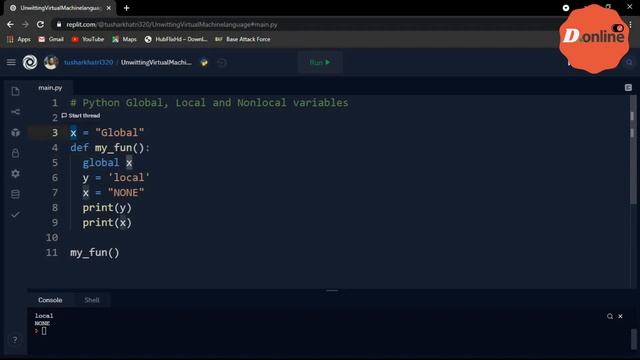
Task: Click the 'NONE' output in console
Action: click(42, 323)
